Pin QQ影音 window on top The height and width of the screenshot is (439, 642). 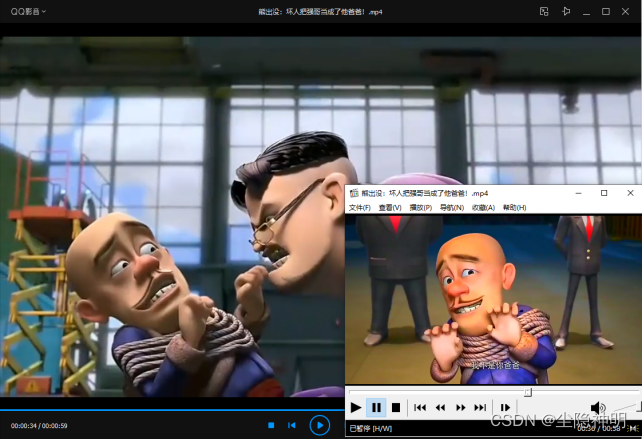click(x=566, y=11)
